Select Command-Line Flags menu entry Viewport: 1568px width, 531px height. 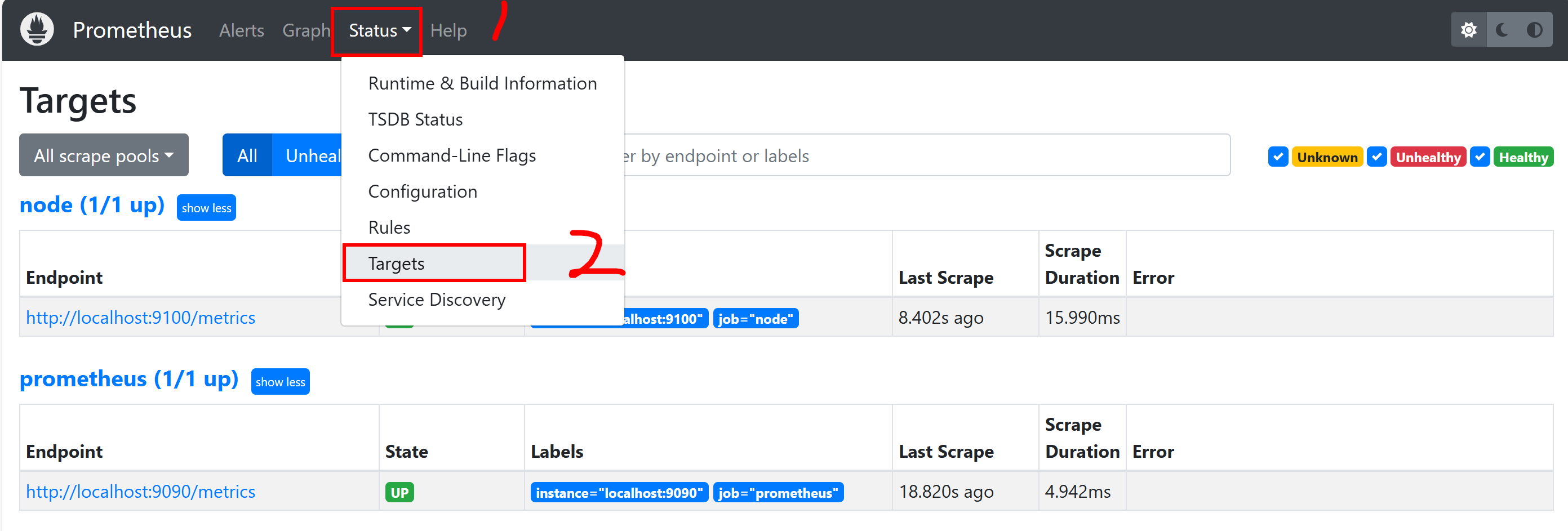(482, 156)
